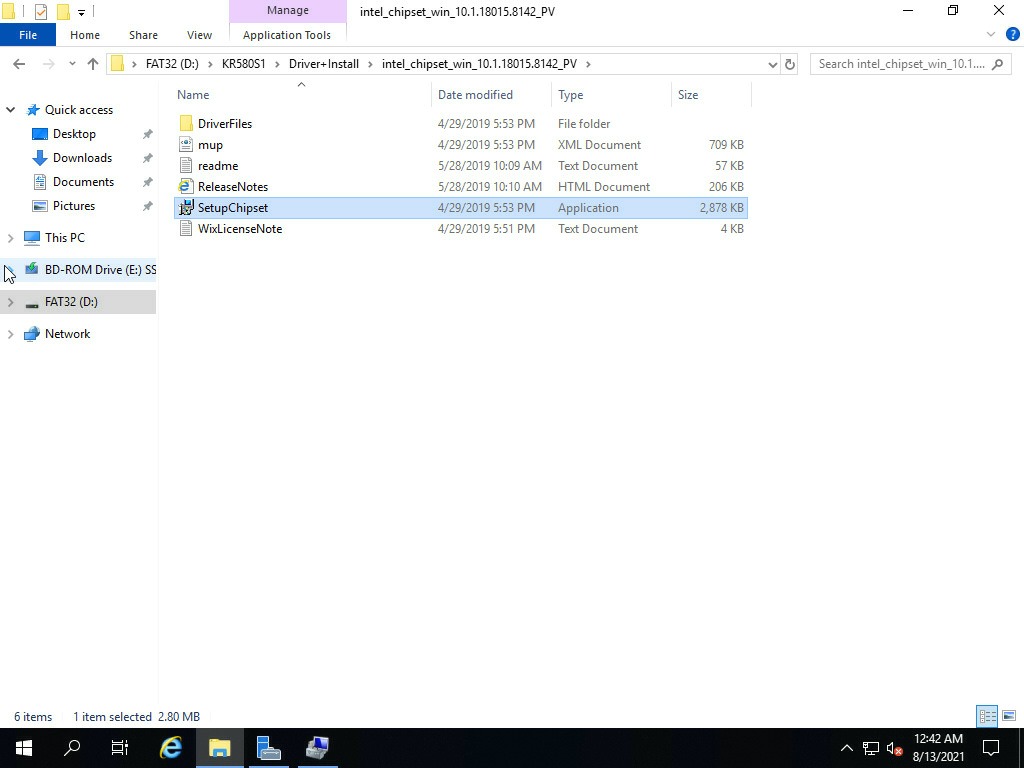Sort by the Name column header

coord(193,95)
